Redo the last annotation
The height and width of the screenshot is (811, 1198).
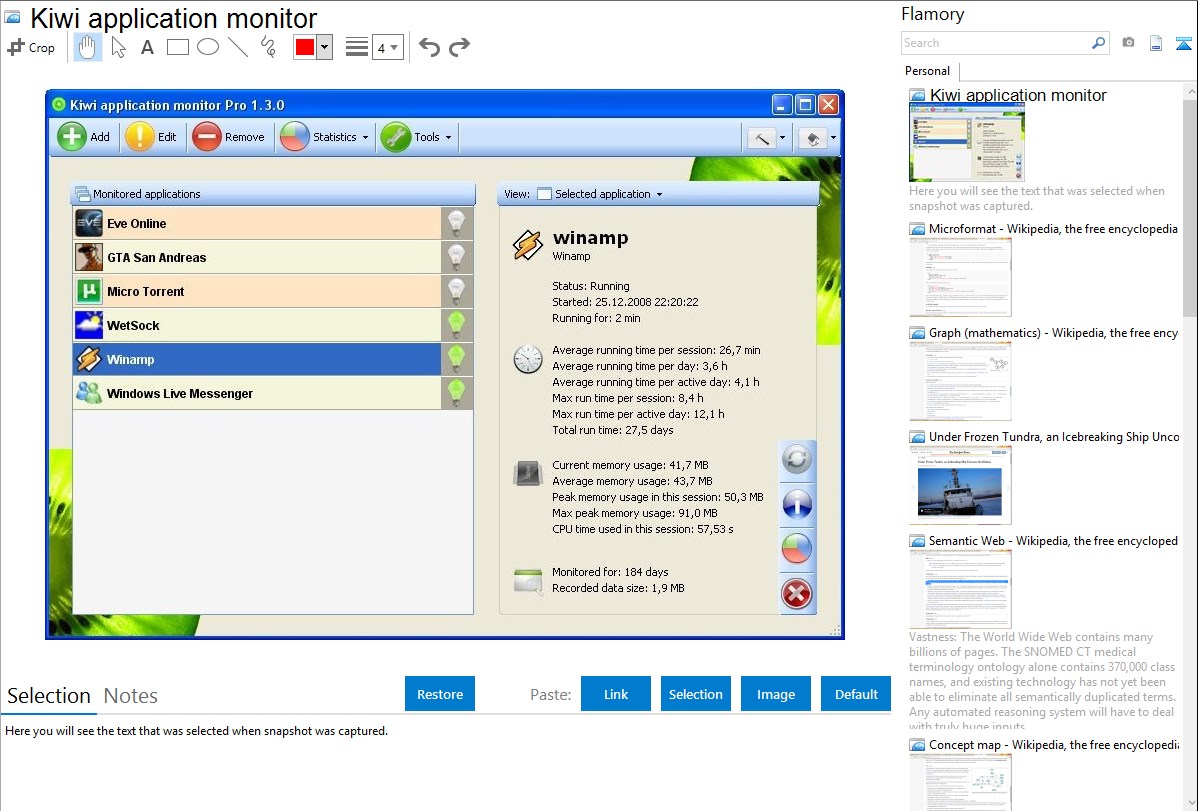[x=459, y=47]
